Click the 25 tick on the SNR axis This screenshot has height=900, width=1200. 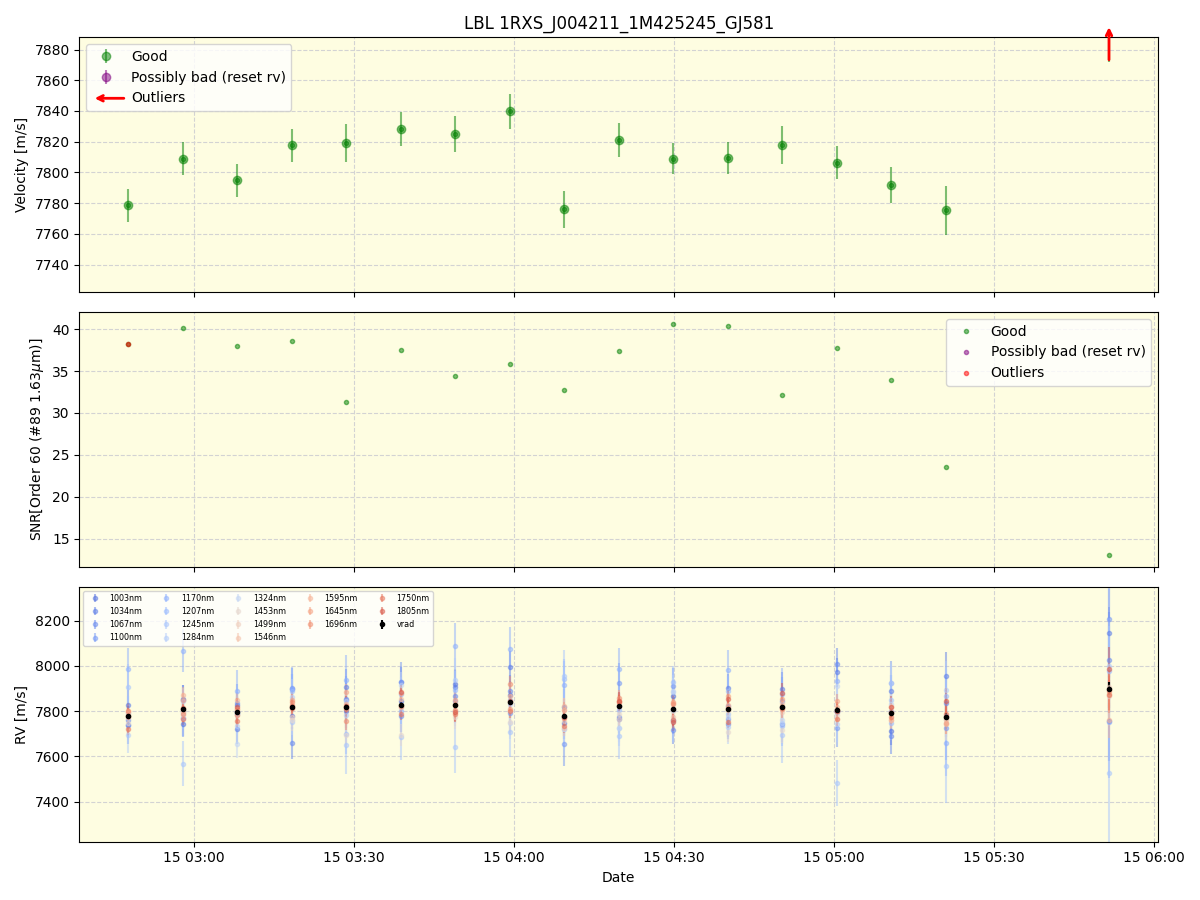click(x=61, y=456)
